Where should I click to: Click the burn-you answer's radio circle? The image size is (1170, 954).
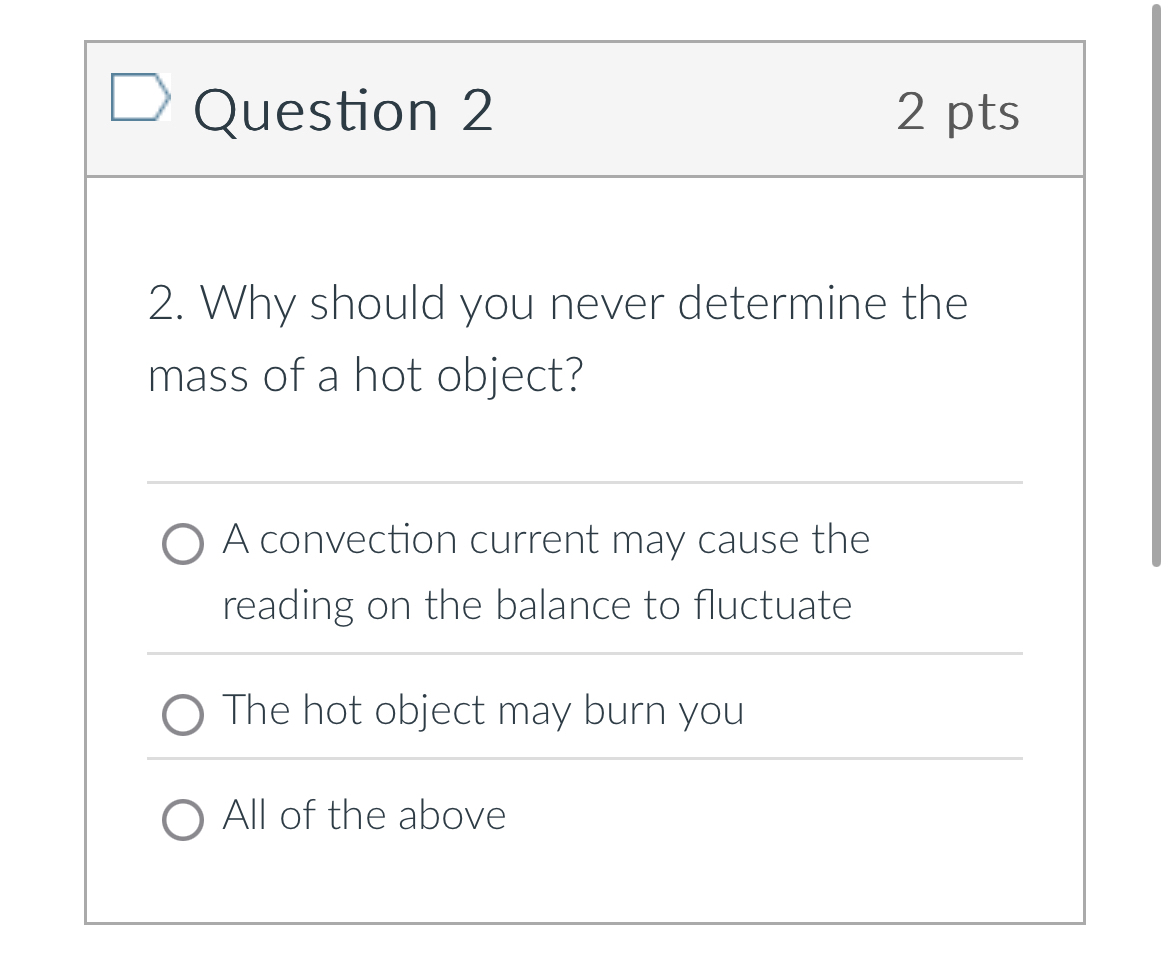[182, 715]
